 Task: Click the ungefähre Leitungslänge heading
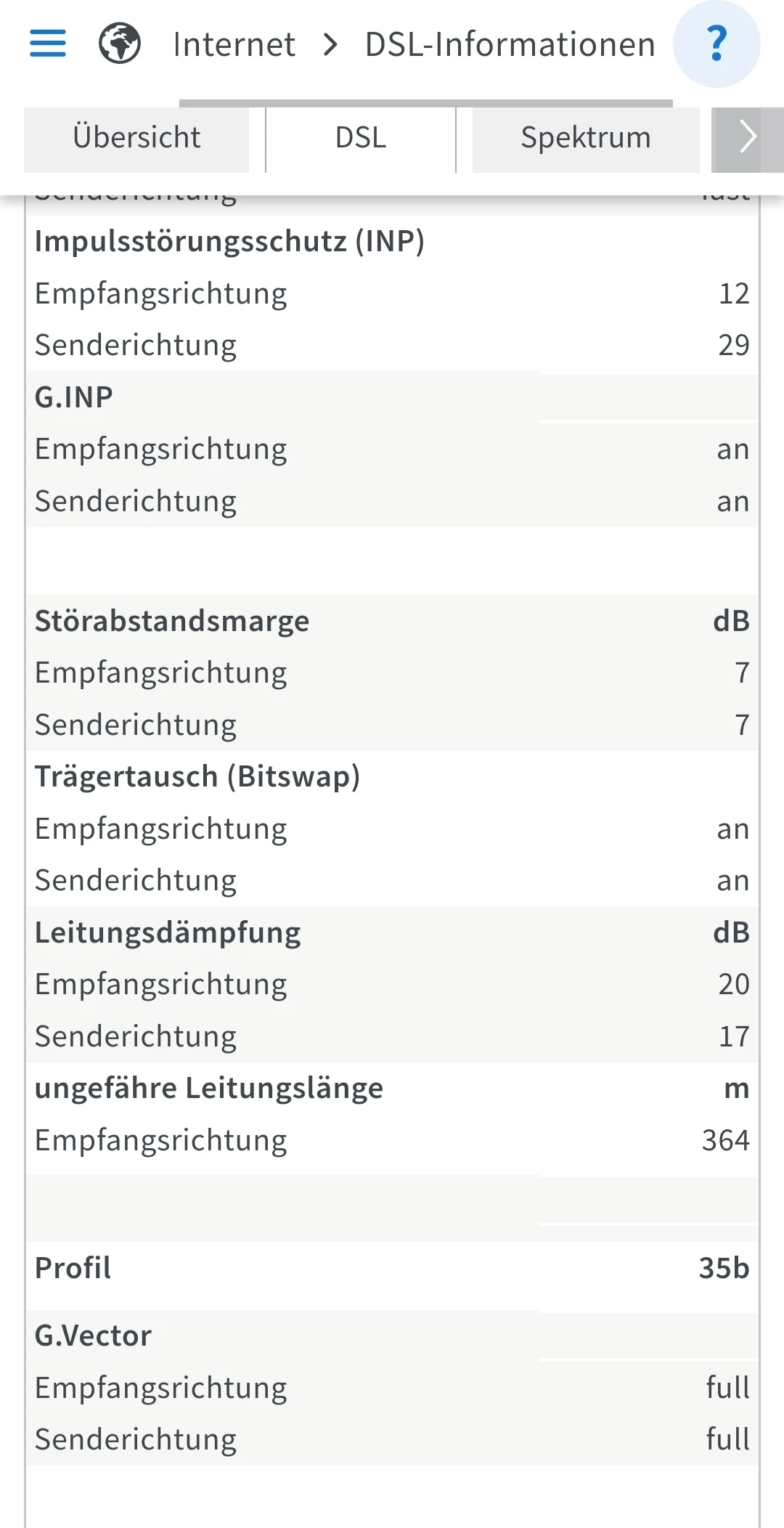click(209, 1088)
